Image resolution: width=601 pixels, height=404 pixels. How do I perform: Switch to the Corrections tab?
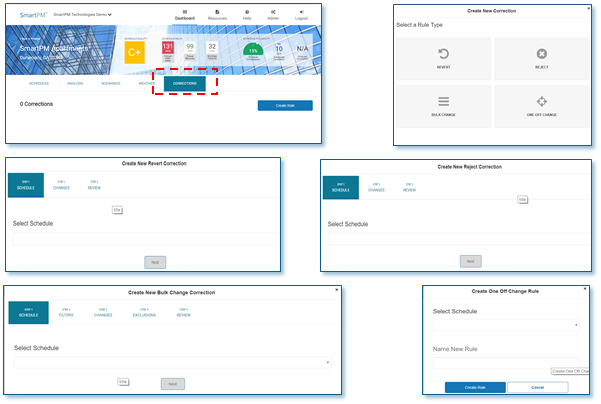coord(184,84)
